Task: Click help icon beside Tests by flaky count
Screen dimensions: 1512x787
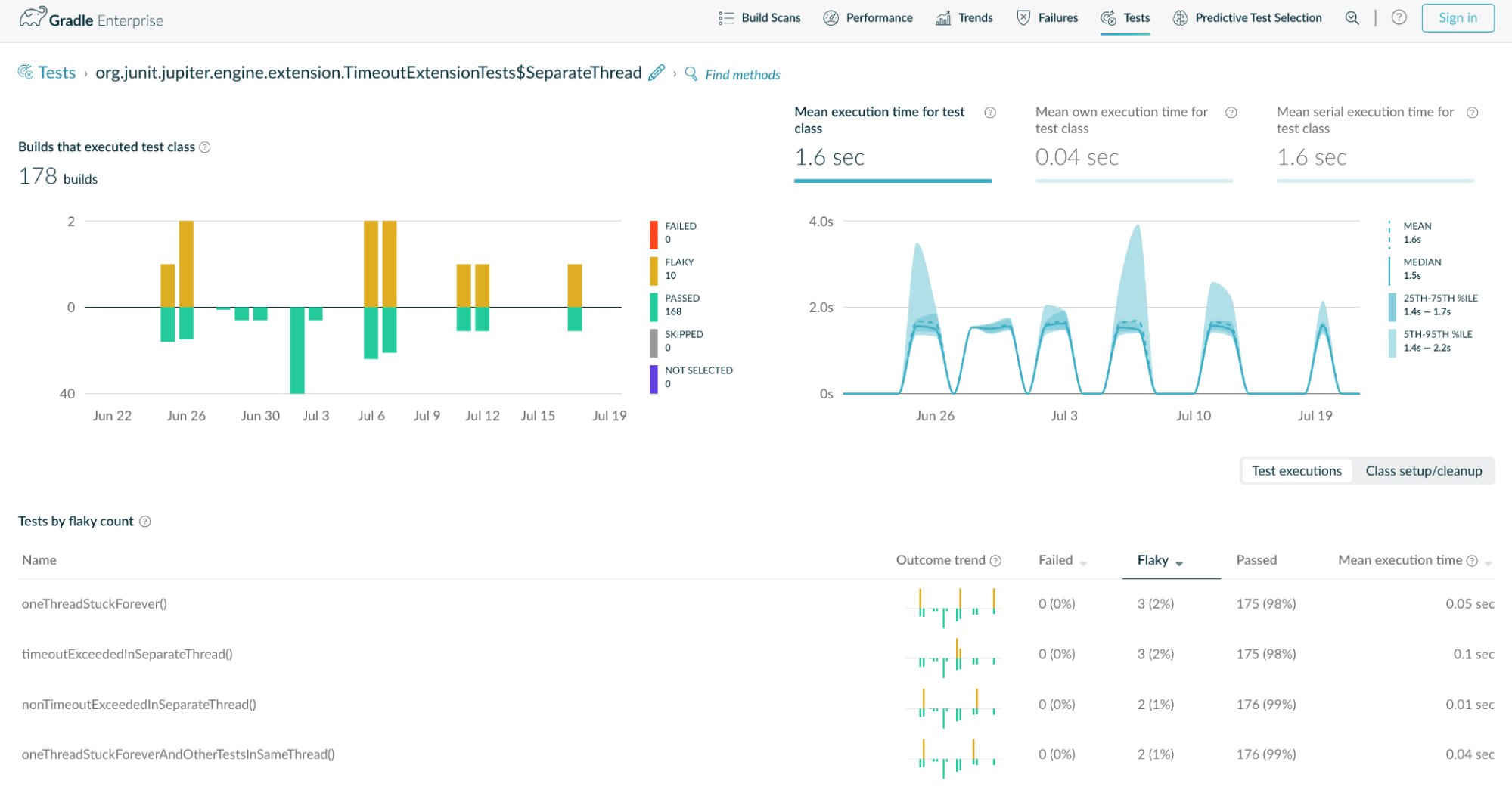Action: (145, 522)
